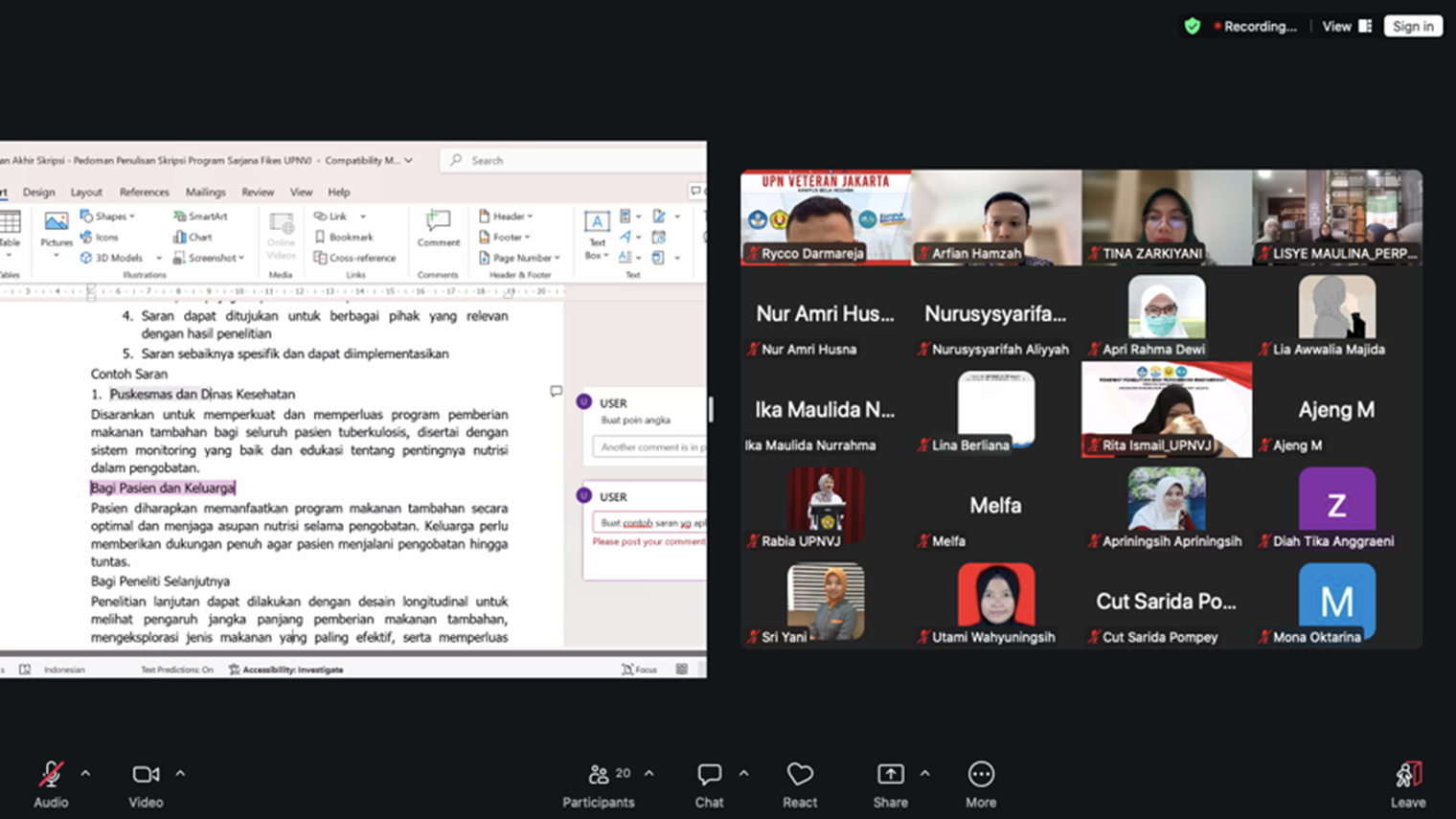The image size is (1456, 819).
Task: Open the References ribbon tab
Action: click(x=144, y=193)
